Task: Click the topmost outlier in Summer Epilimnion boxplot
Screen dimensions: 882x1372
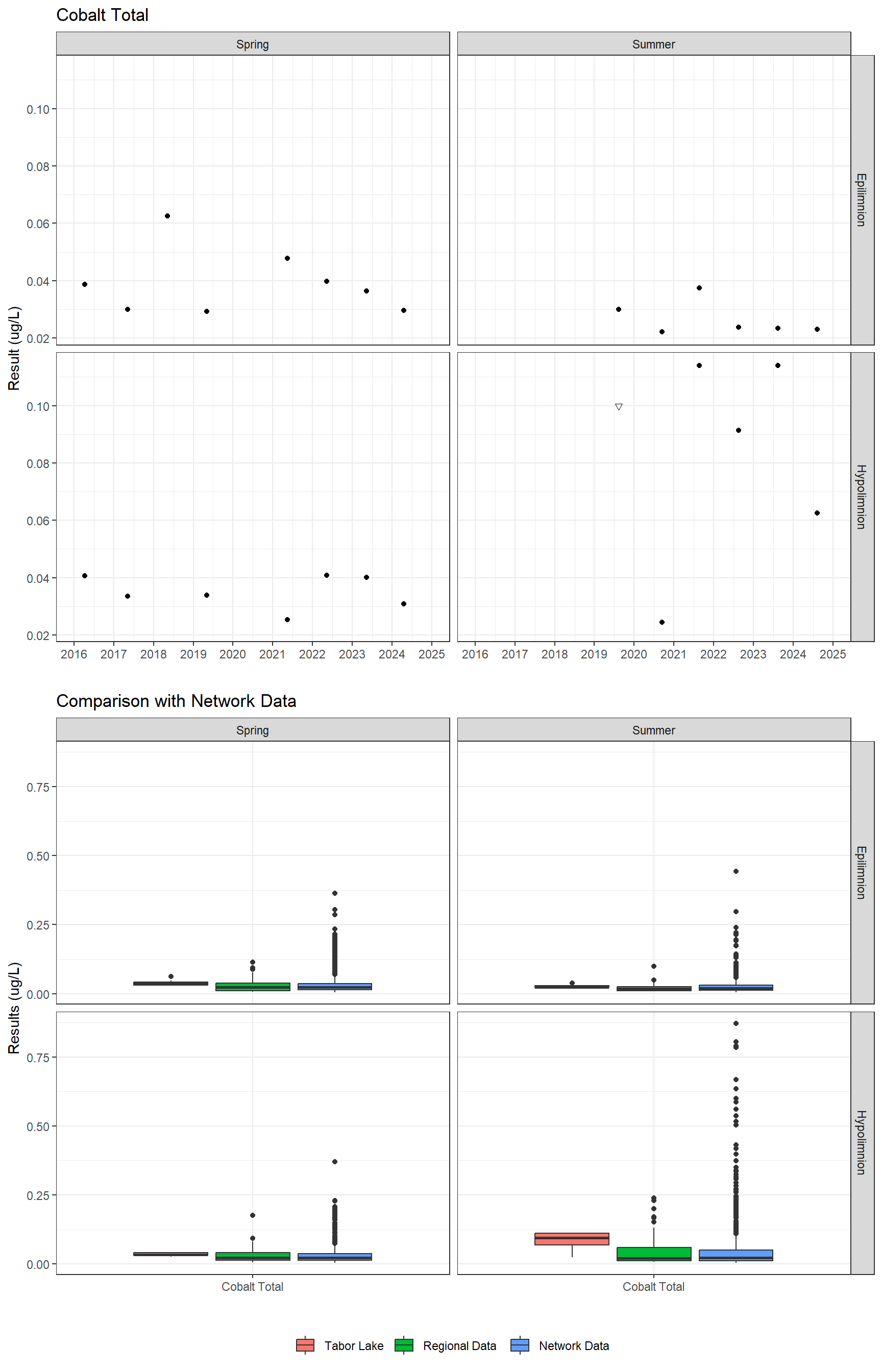Action: coord(736,871)
